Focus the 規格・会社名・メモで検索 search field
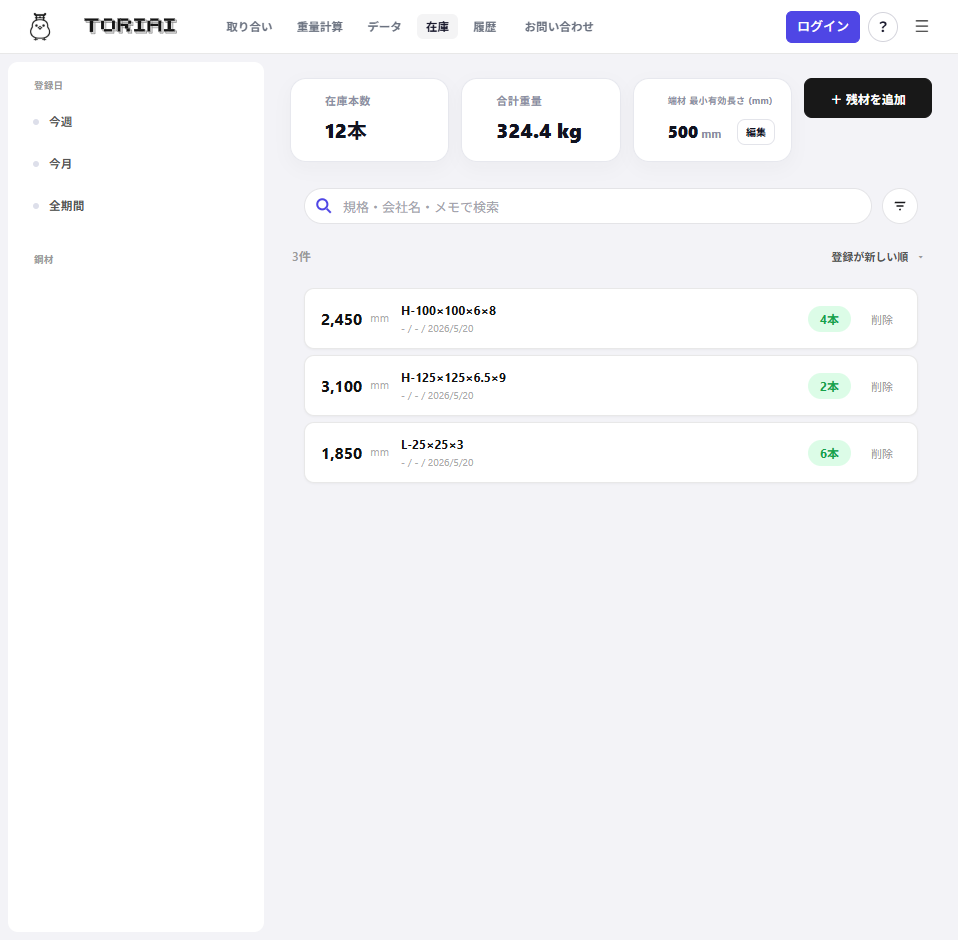 pyautogui.click(x=588, y=206)
